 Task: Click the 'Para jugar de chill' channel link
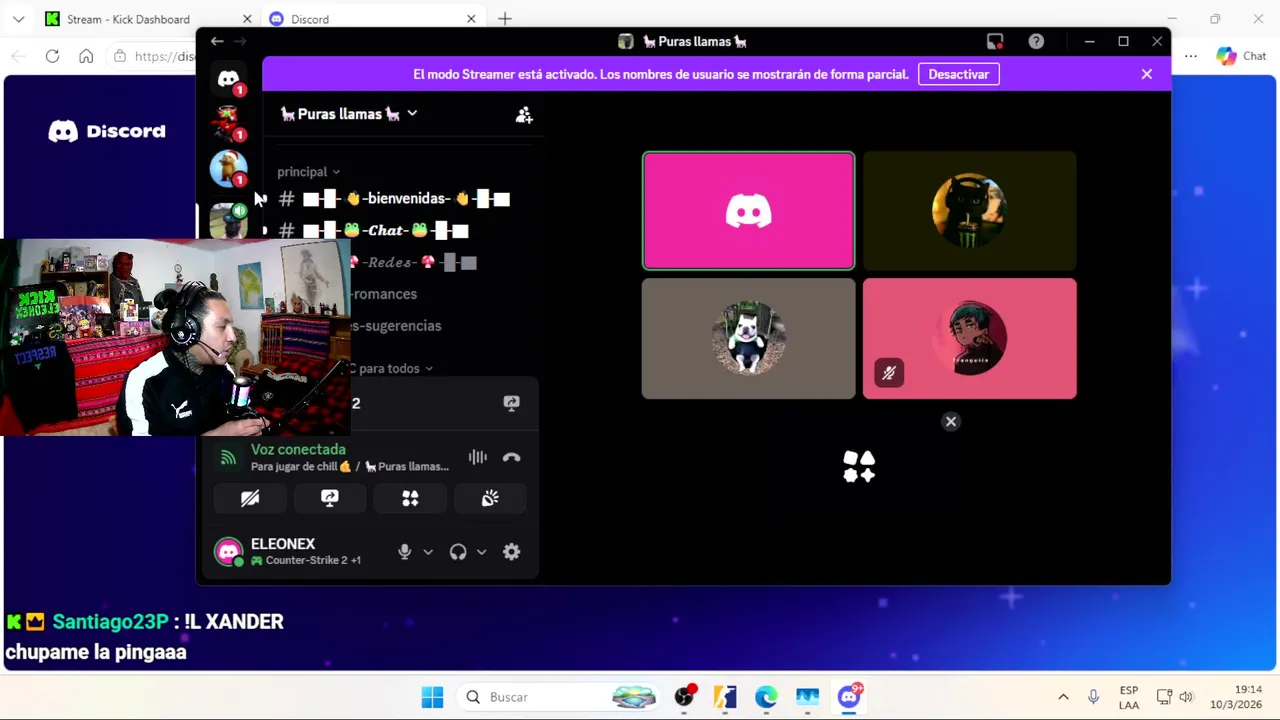(350, 467)
